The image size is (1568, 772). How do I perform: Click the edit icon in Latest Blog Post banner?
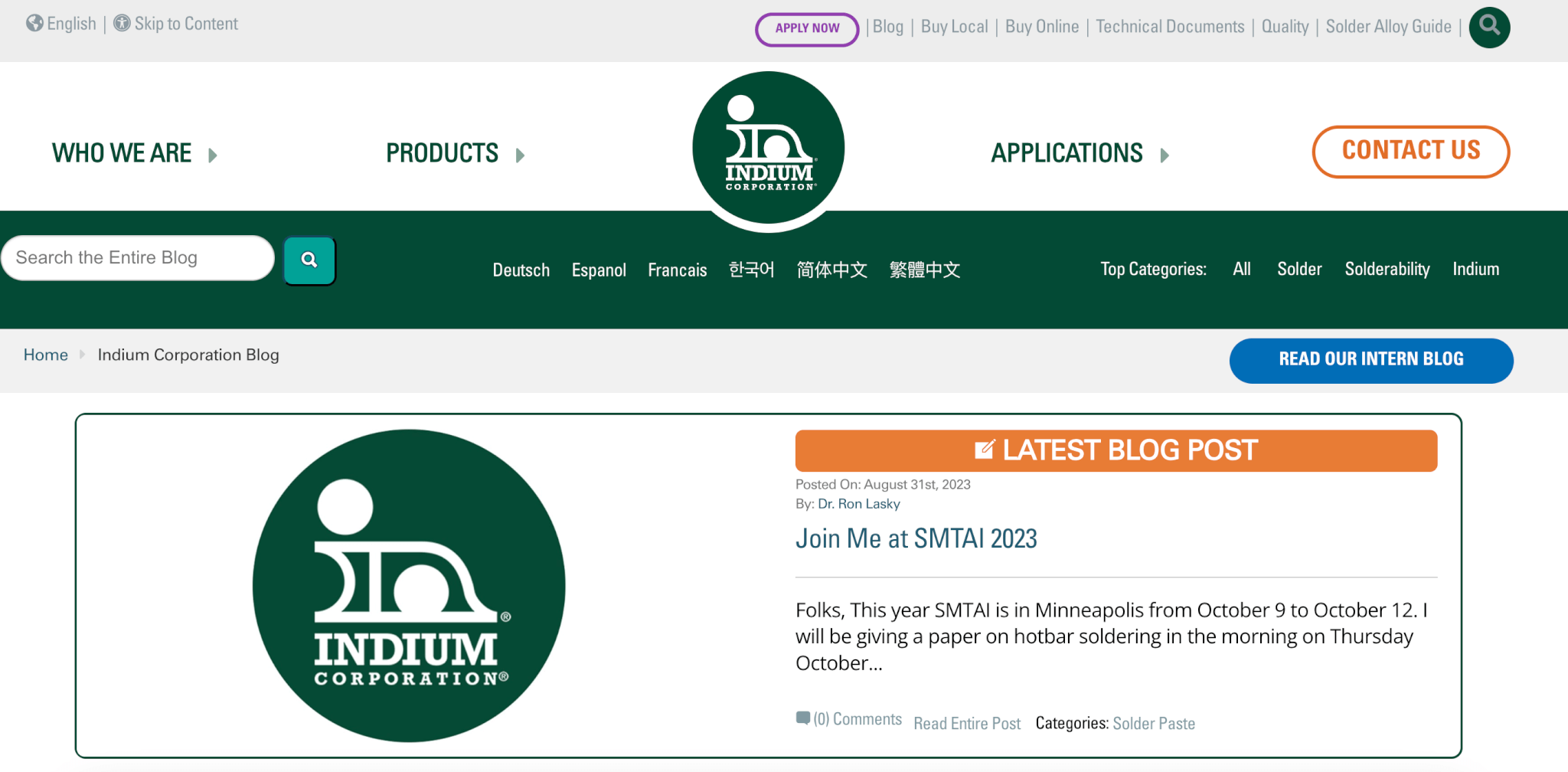point(985,450)
